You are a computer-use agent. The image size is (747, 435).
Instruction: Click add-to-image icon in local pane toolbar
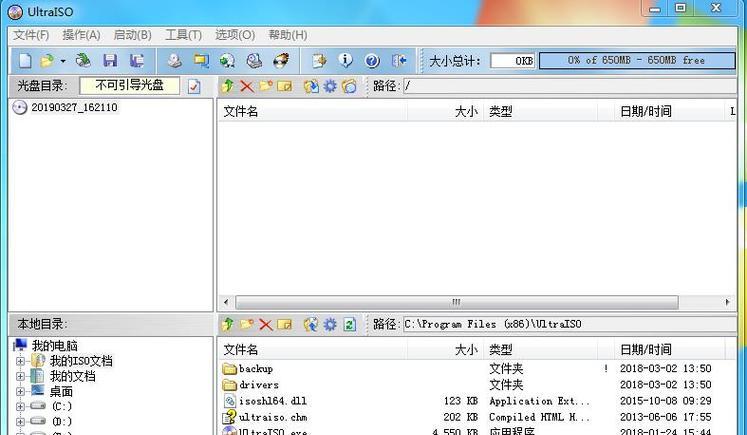pos(311,324)
